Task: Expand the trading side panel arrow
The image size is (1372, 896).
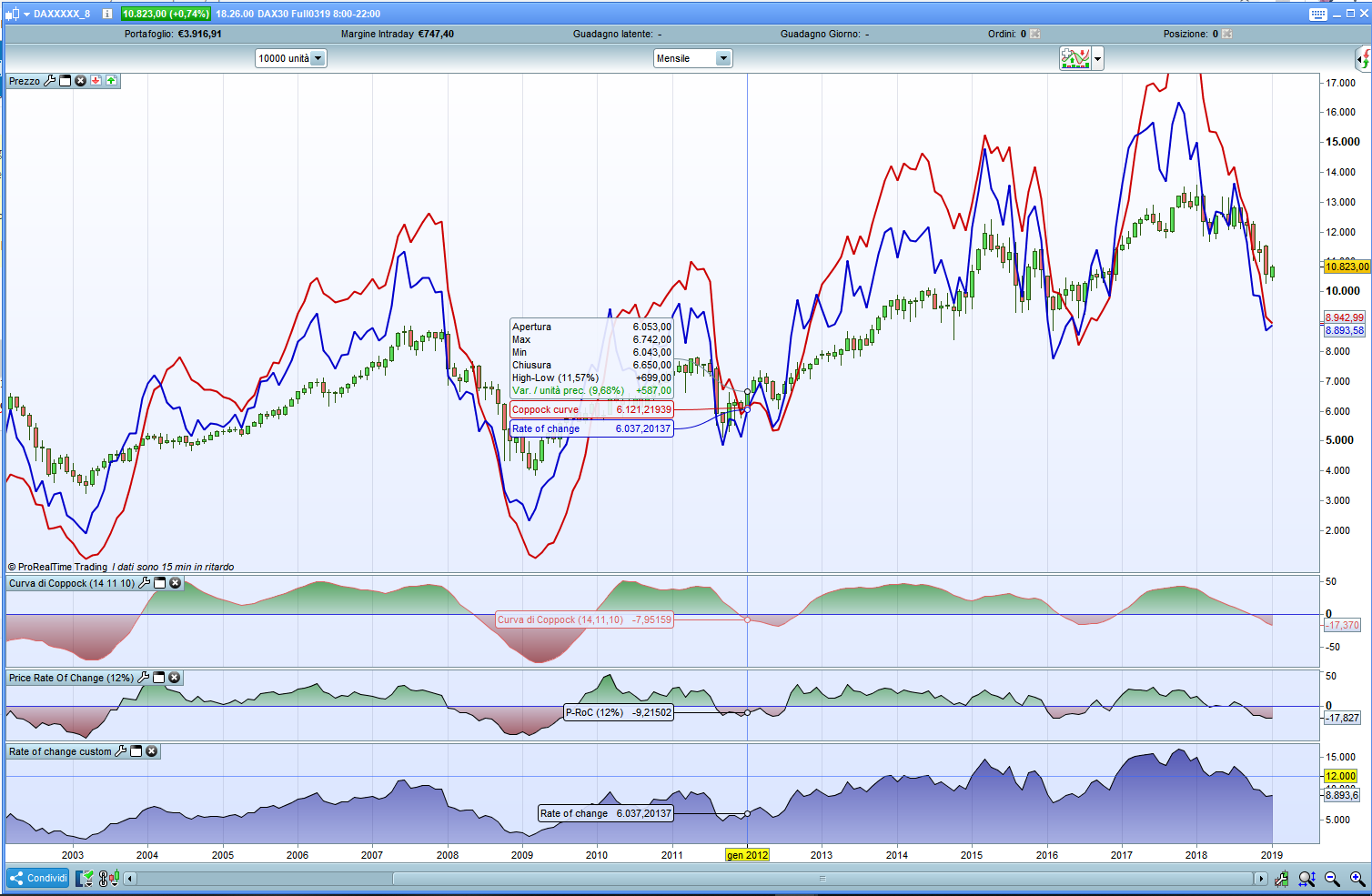Action: pyautogui.click(x=1364, y=59)
